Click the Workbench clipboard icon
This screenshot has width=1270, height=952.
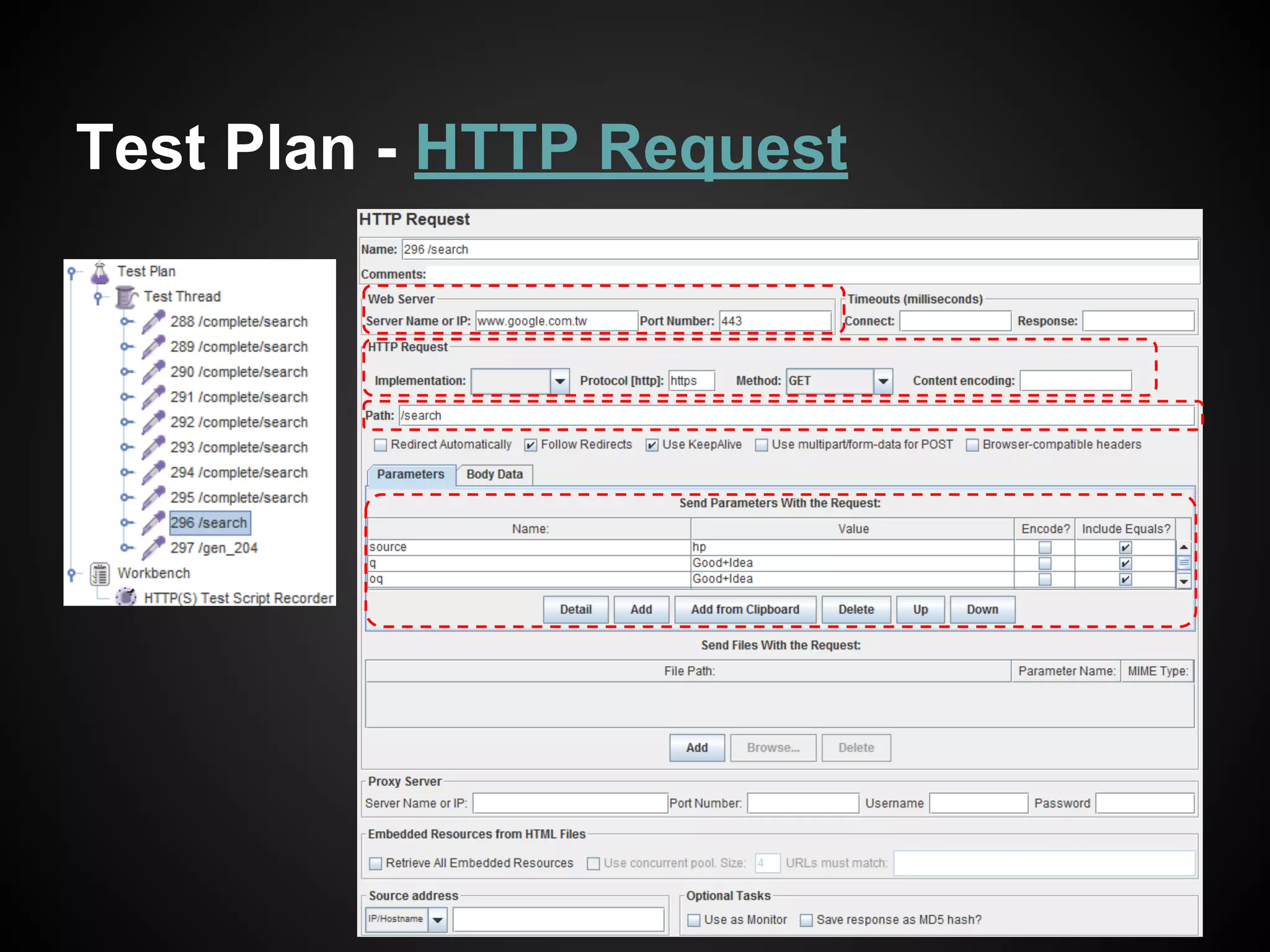(100, 574)
